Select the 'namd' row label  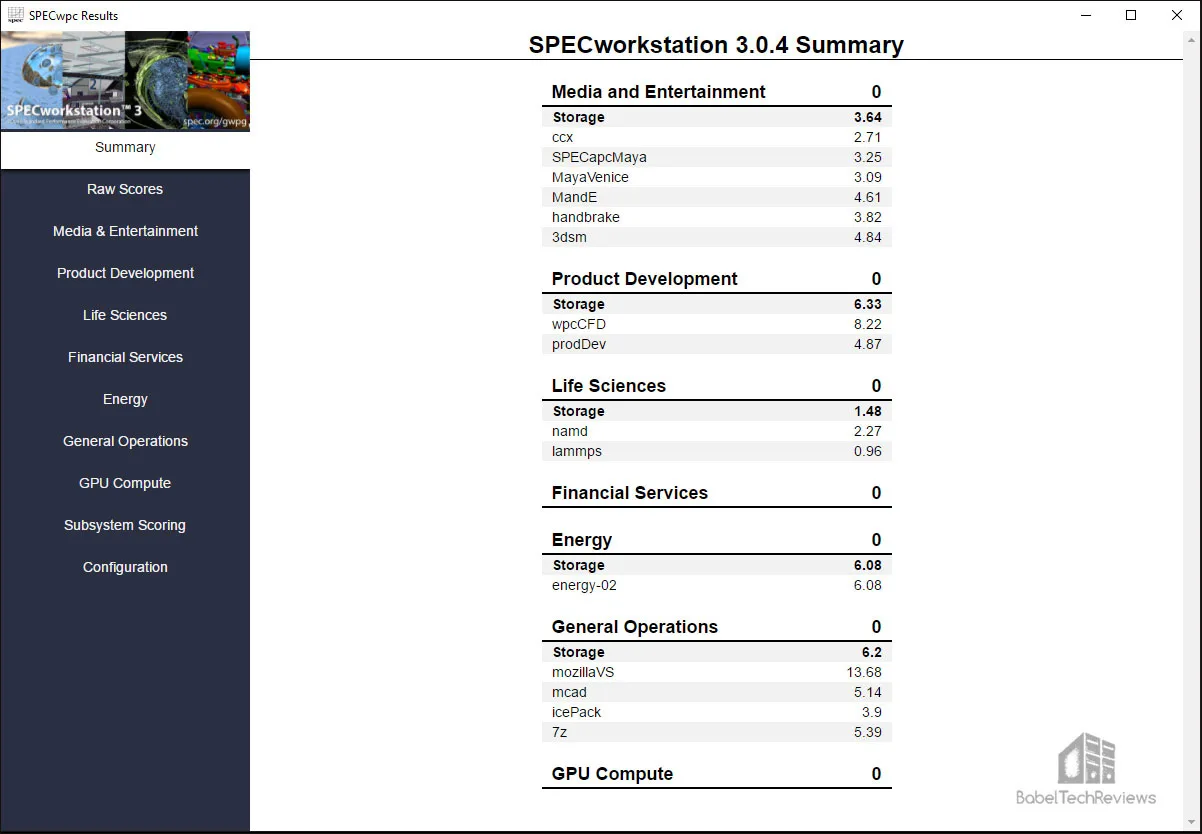[569, 431]
